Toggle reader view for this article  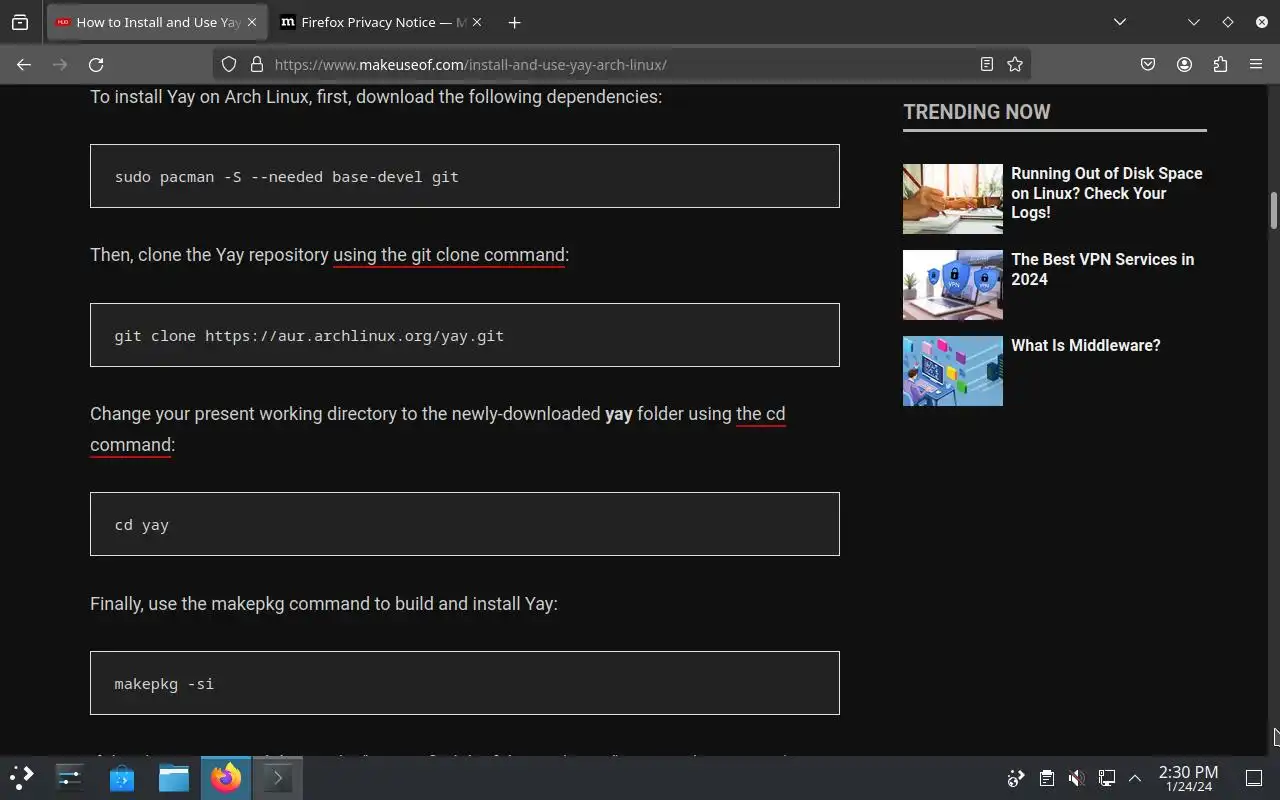pos(986,64)
